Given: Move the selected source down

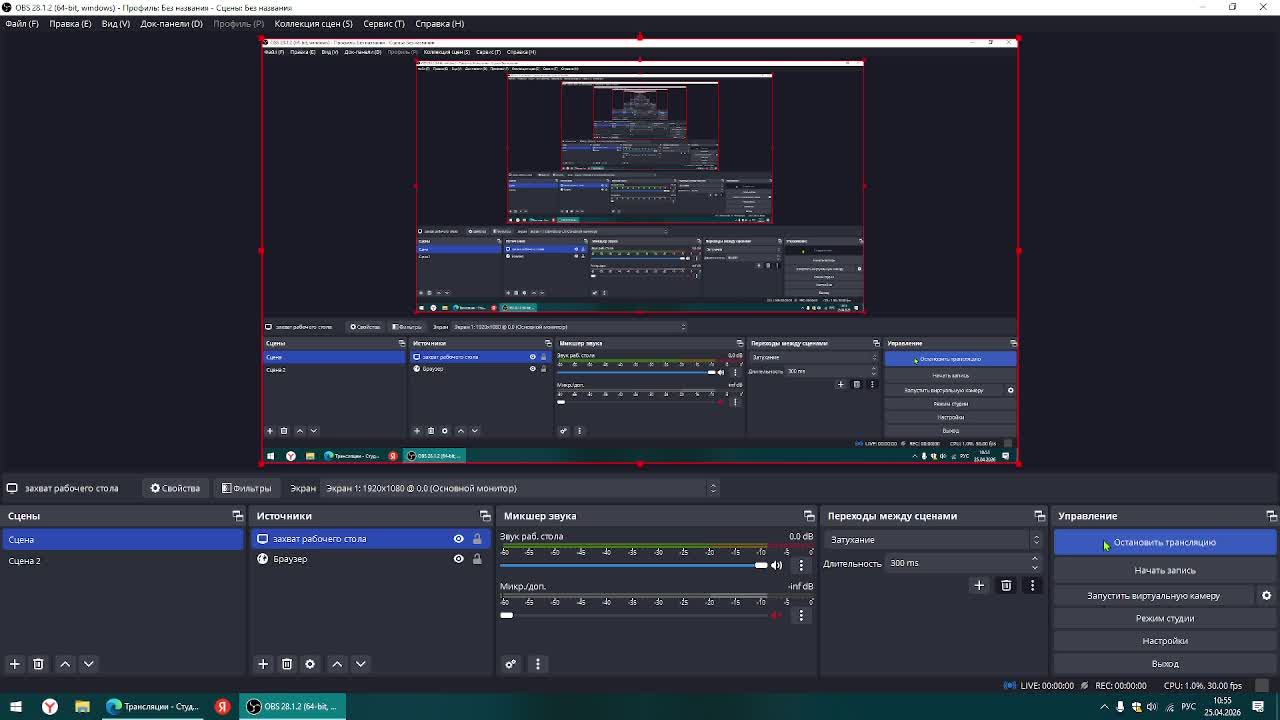Looking at the screenshot, I should [x=361, y=664].
